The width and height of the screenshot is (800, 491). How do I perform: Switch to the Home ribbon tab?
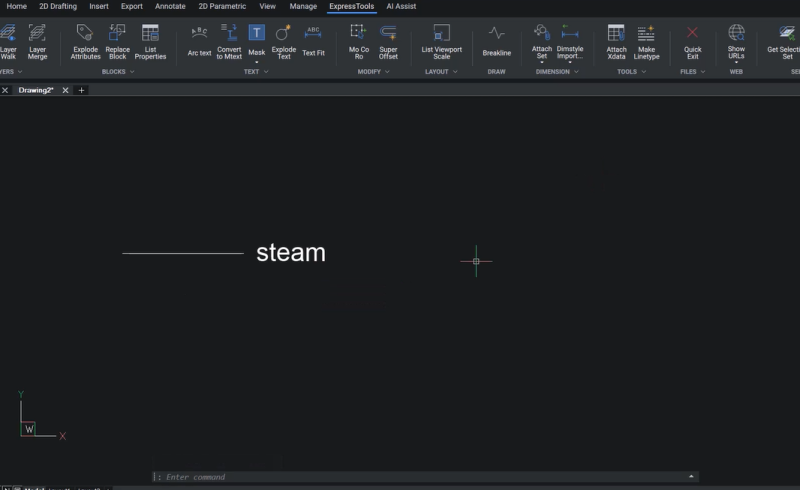16,6
